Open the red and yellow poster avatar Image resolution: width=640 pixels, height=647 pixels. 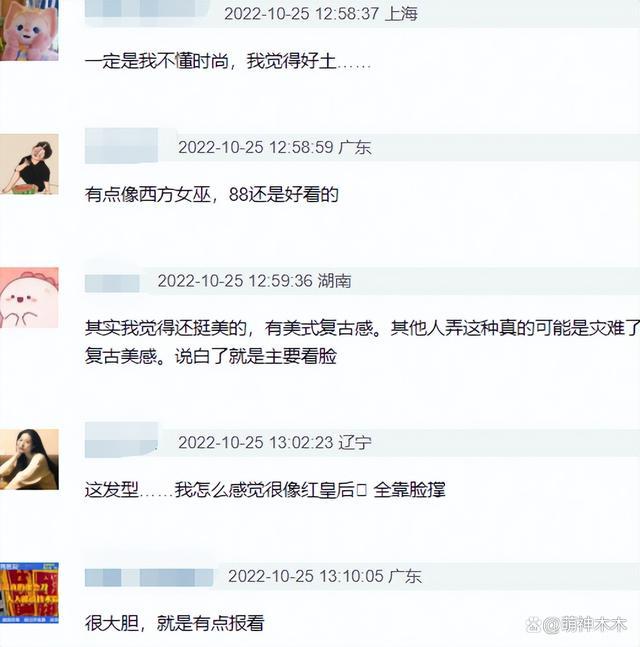(x=29, y=593)
